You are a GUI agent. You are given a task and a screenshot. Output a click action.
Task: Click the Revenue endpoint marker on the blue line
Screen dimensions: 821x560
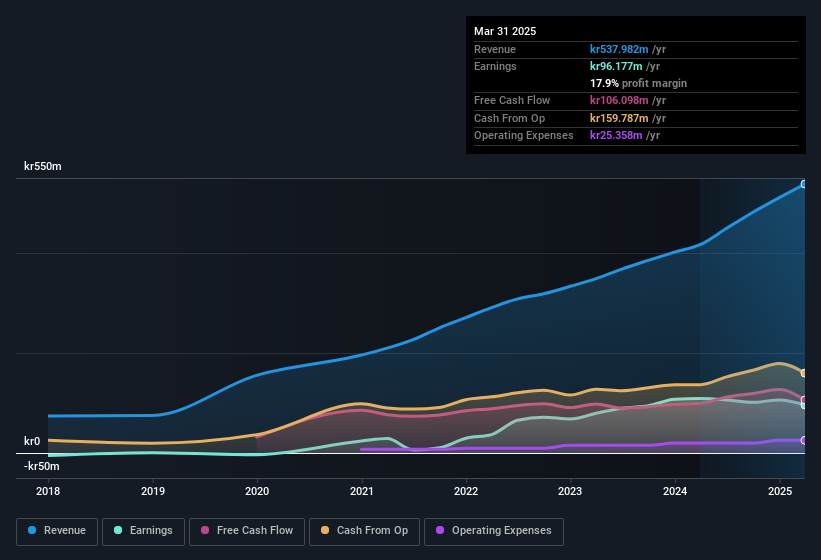[x=804, y=184]
